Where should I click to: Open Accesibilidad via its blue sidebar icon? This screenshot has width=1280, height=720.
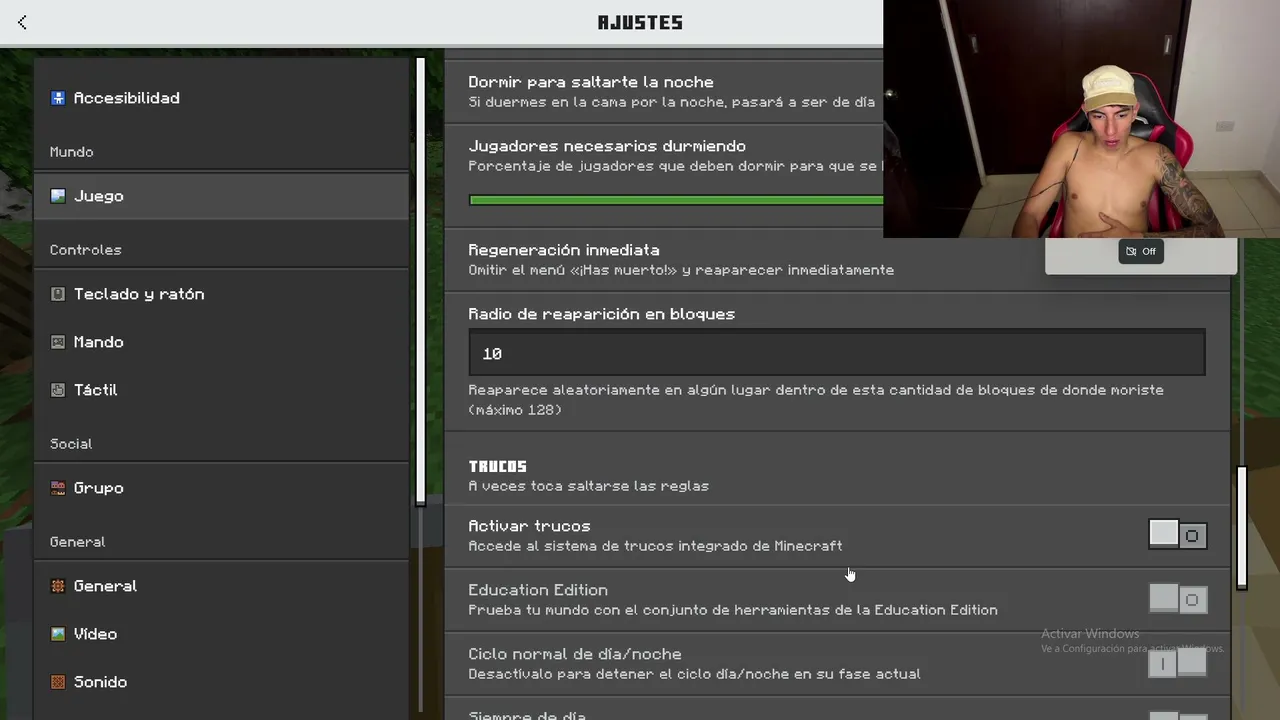(58, 98)
